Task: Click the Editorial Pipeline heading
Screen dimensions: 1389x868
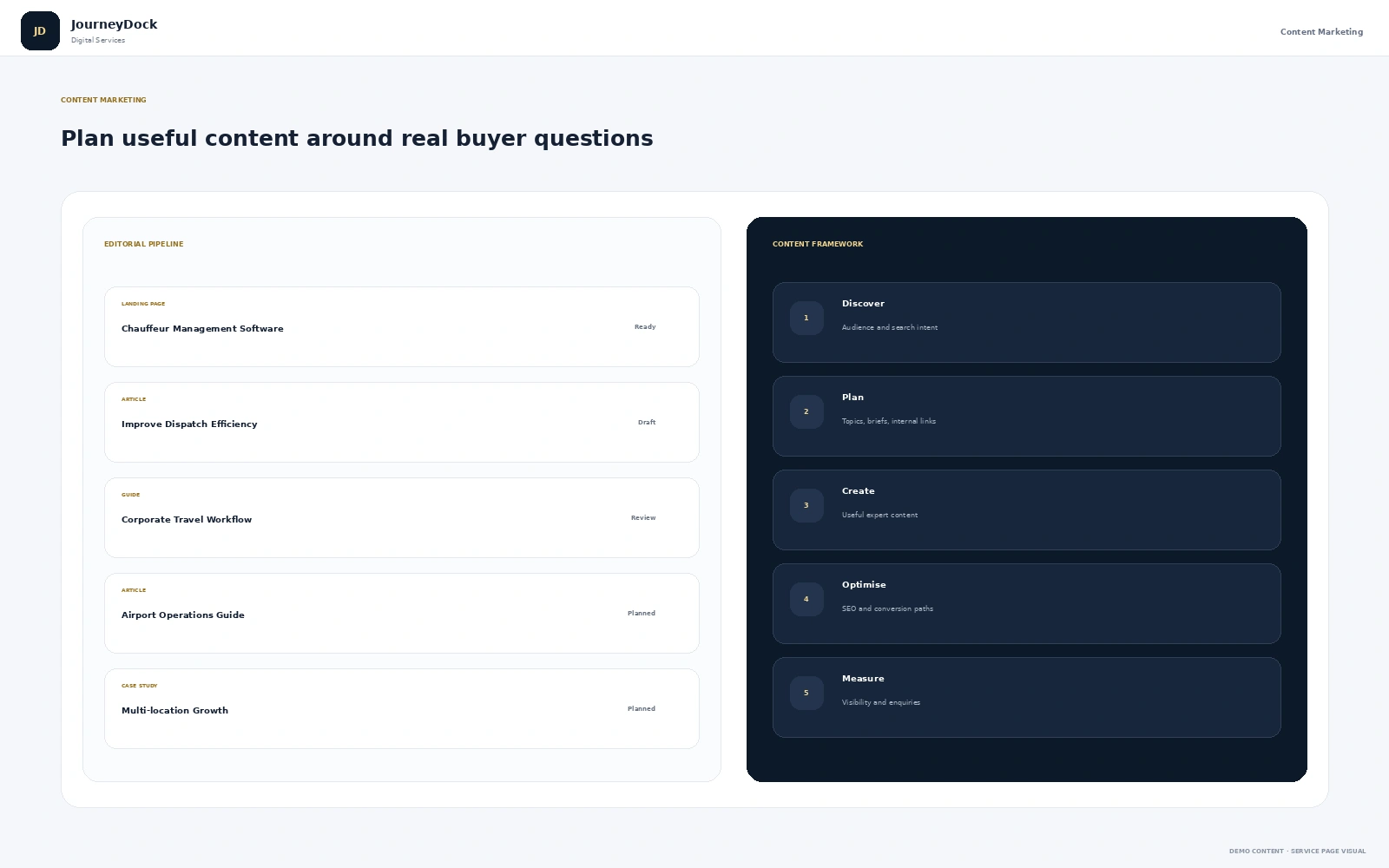Action: pyautogui.click(x=144, y=245)
